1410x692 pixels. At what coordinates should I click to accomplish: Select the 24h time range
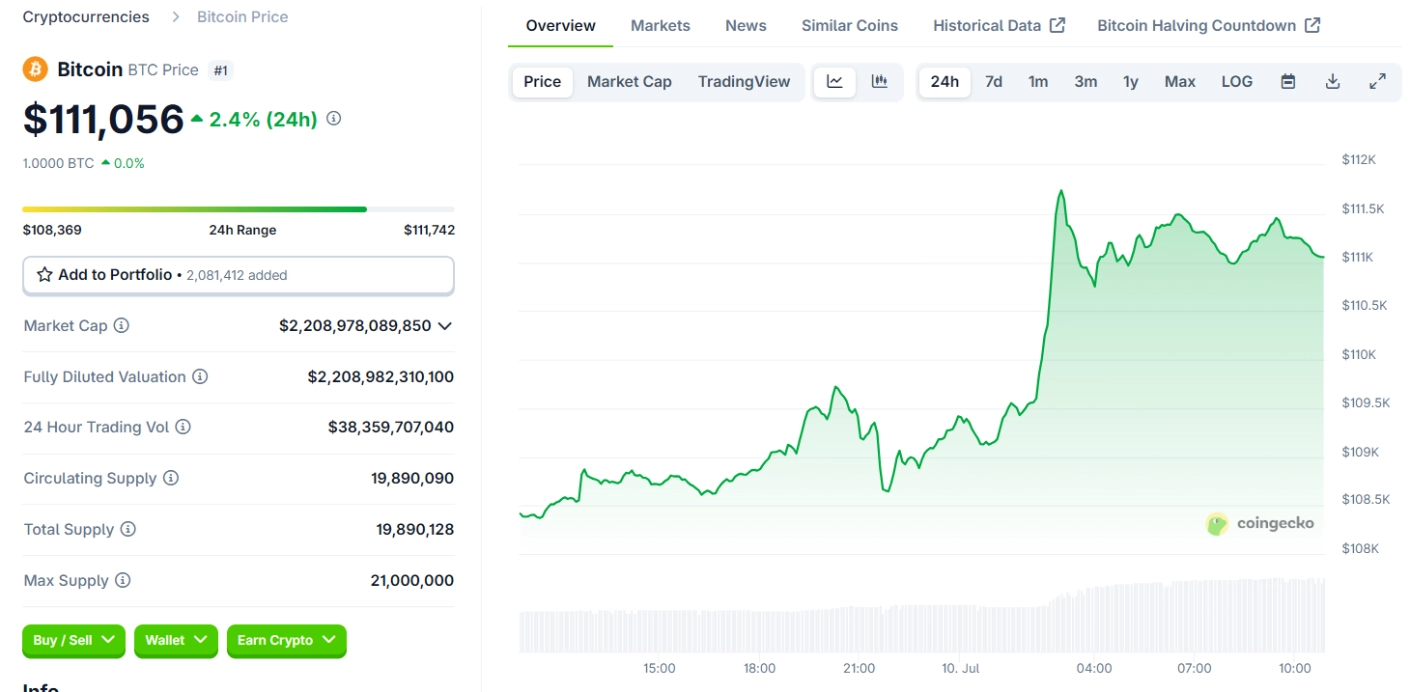[945, 81]
